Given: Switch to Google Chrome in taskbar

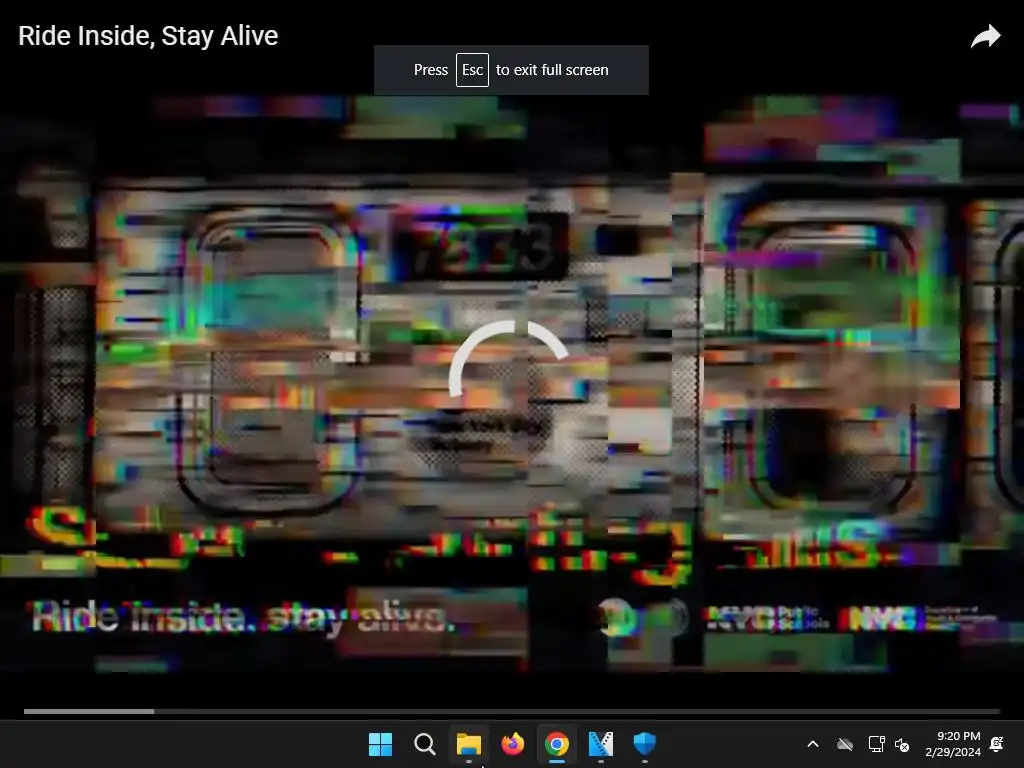Looking at the screenshot, I should click(556, 744).
